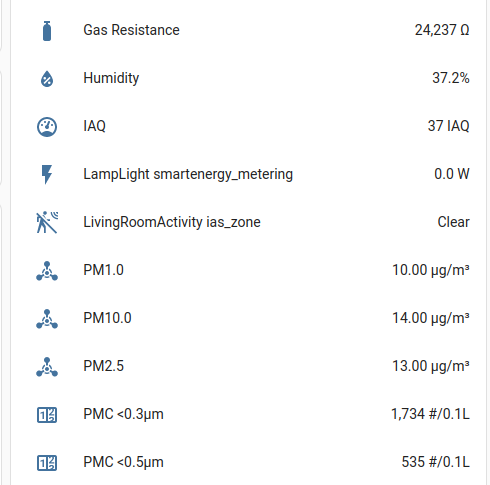Click the 37 IAQ reading
This screenshot has height=485, width=490.
coord(449,126)
